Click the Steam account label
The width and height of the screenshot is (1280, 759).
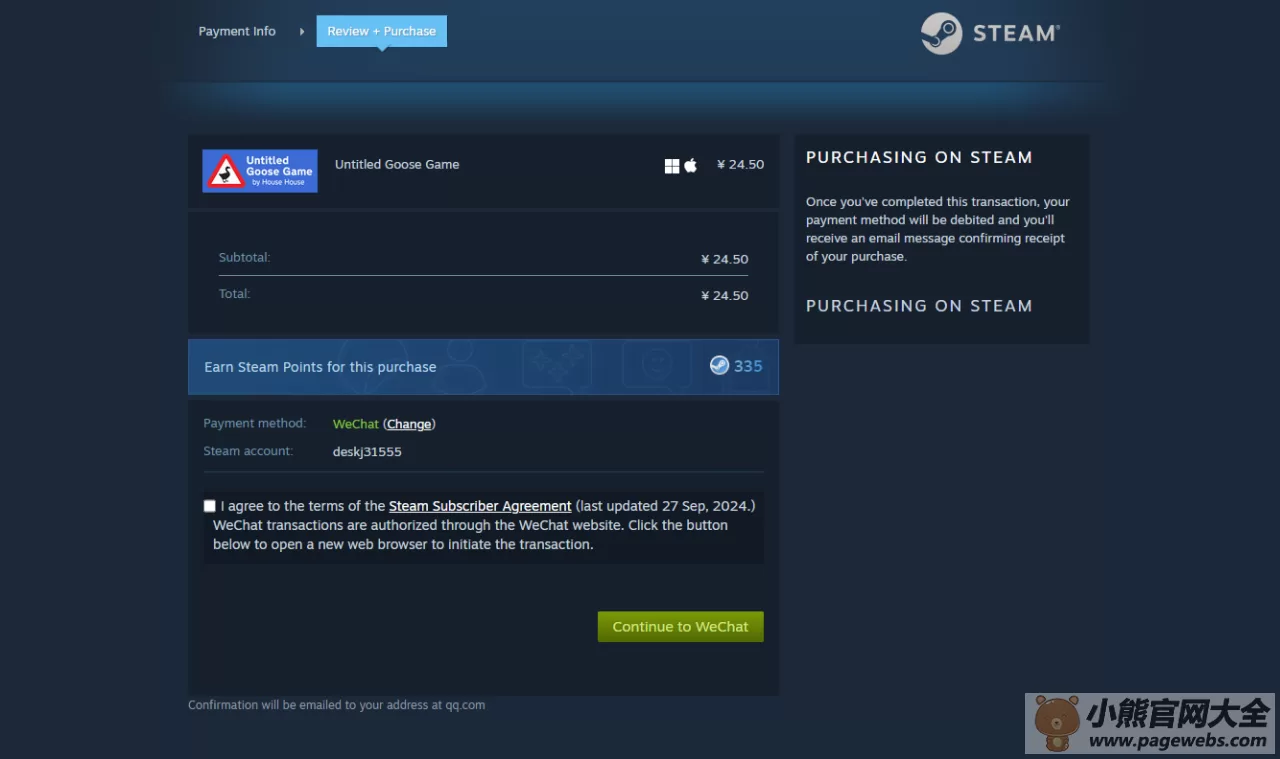[x=248, y=451]
